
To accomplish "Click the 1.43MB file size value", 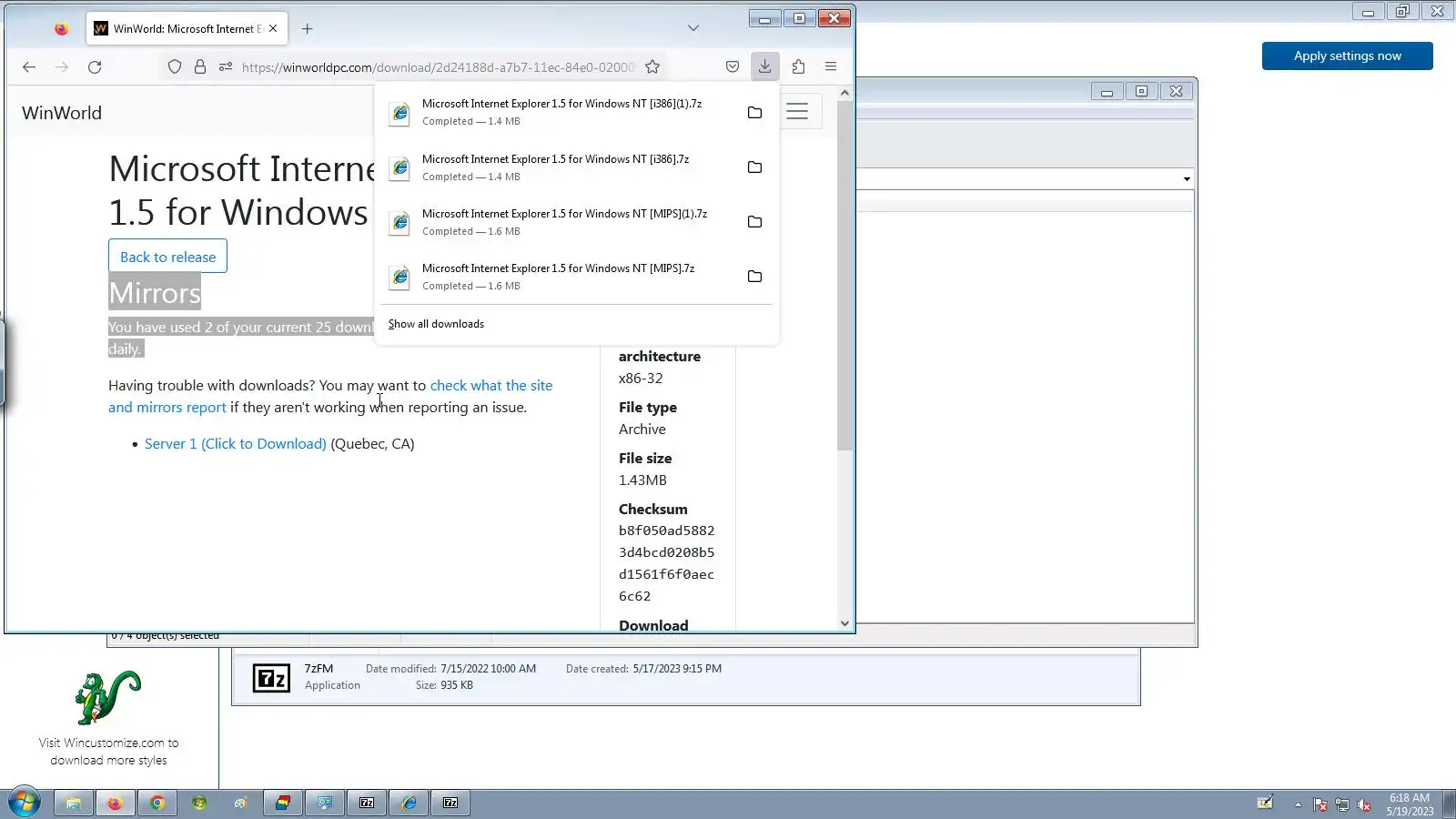I will click(642, 480).
